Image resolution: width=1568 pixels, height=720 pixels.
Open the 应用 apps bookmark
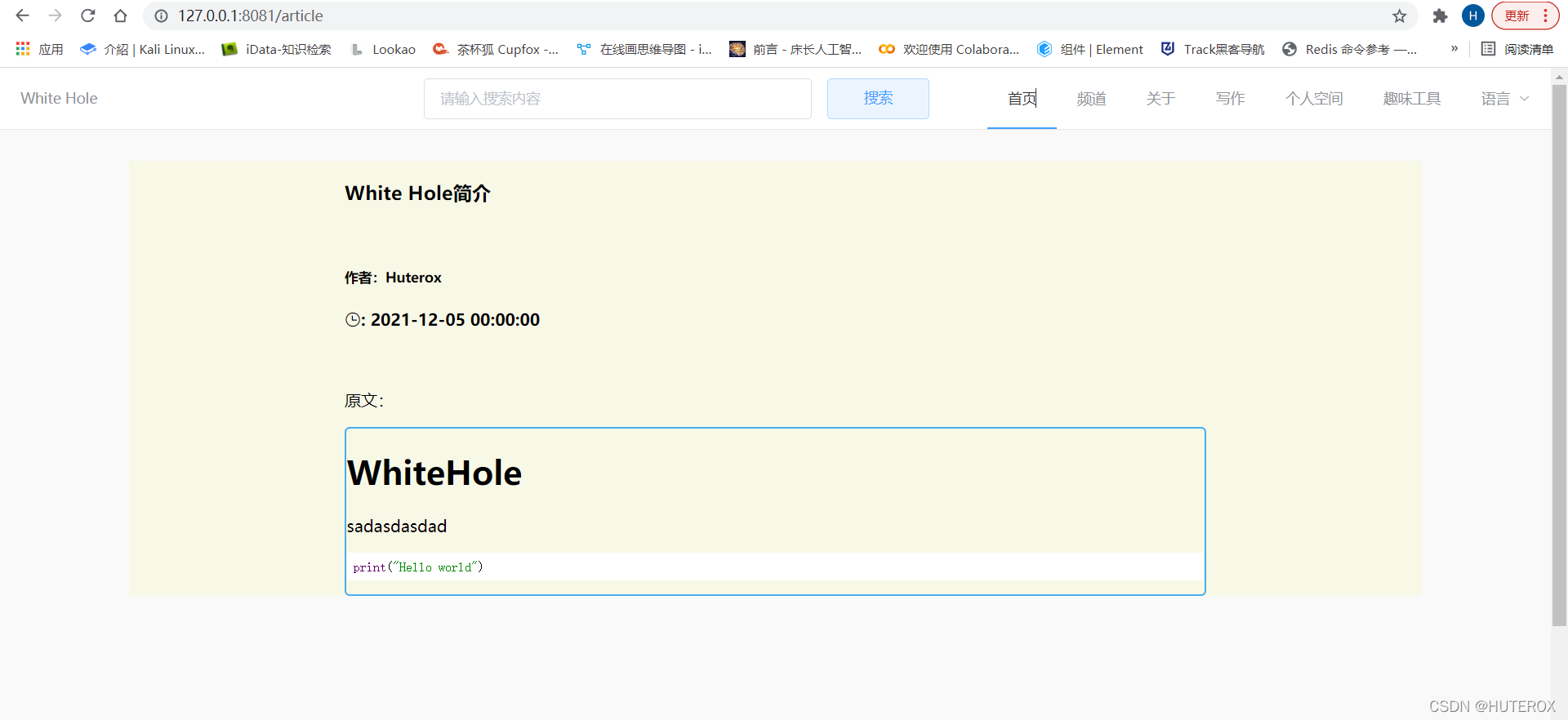point(39,49)
